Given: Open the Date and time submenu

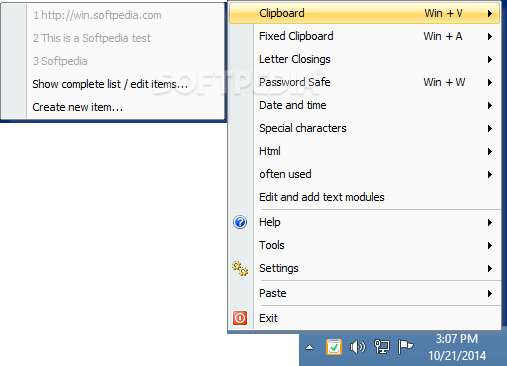Looking at the screenshot, I should point(365,105).
